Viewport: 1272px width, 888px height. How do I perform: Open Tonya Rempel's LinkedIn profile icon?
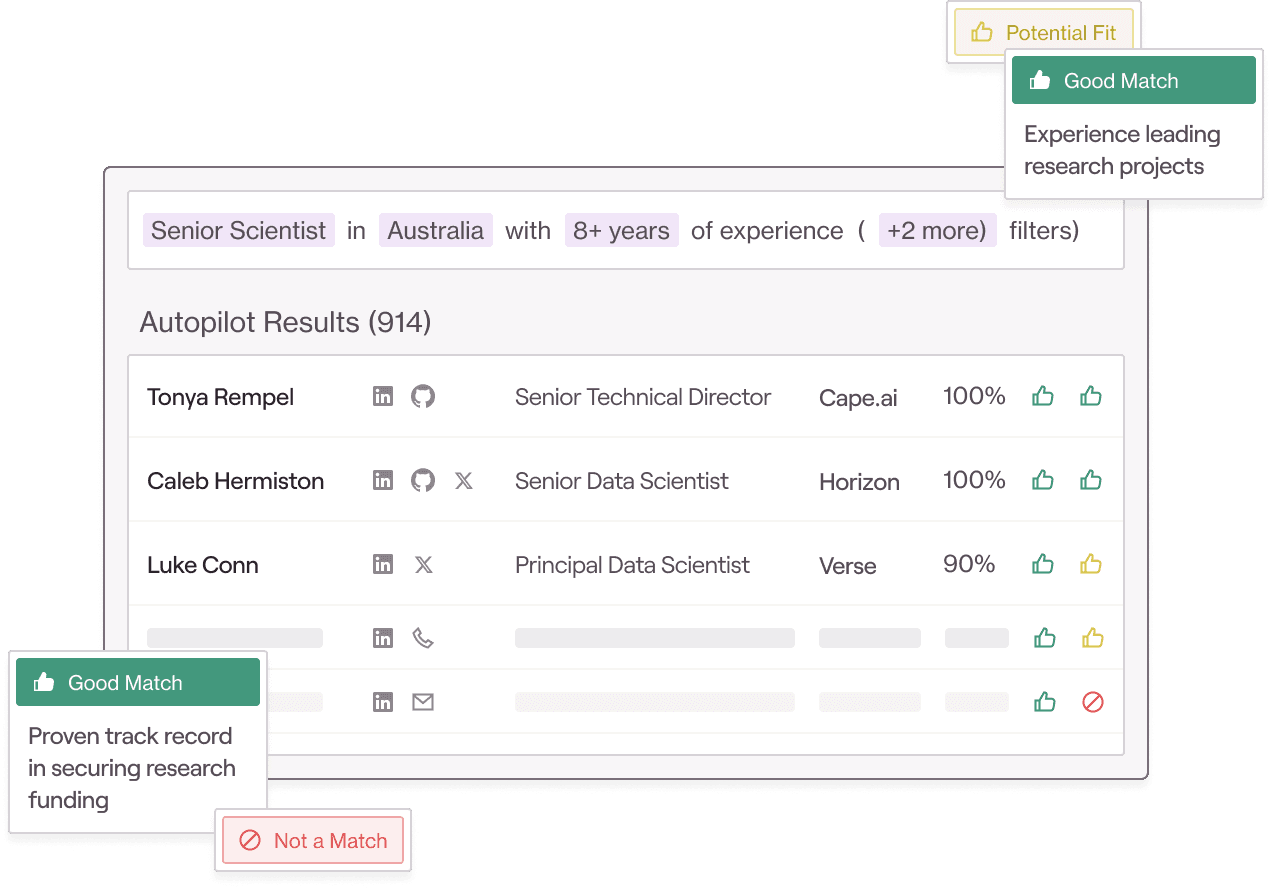tap(383, 397)
